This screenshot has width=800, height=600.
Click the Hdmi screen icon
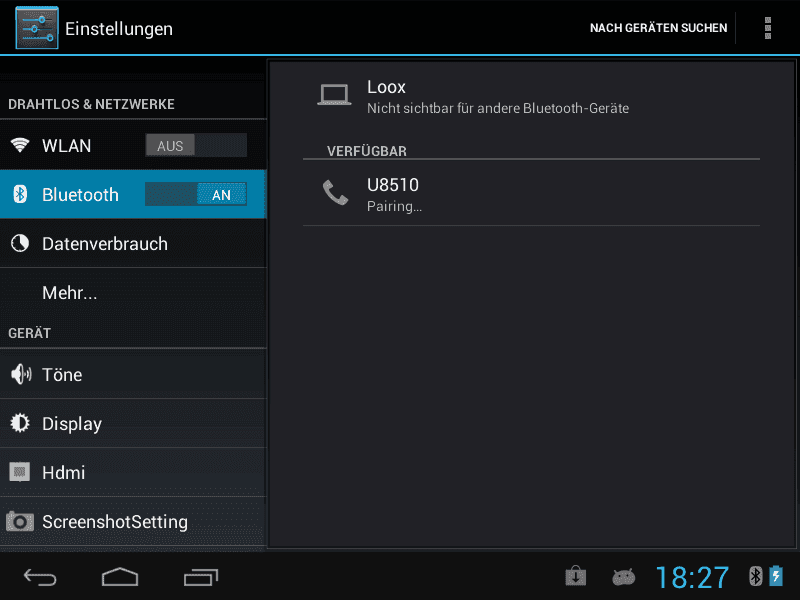tap(20, 472)
